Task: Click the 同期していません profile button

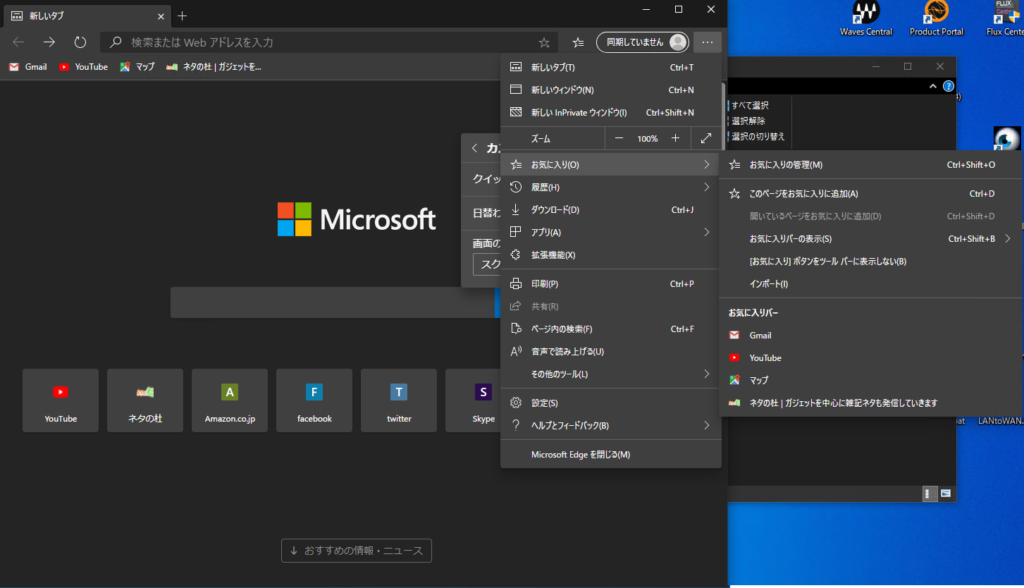Action: (643, 42)
